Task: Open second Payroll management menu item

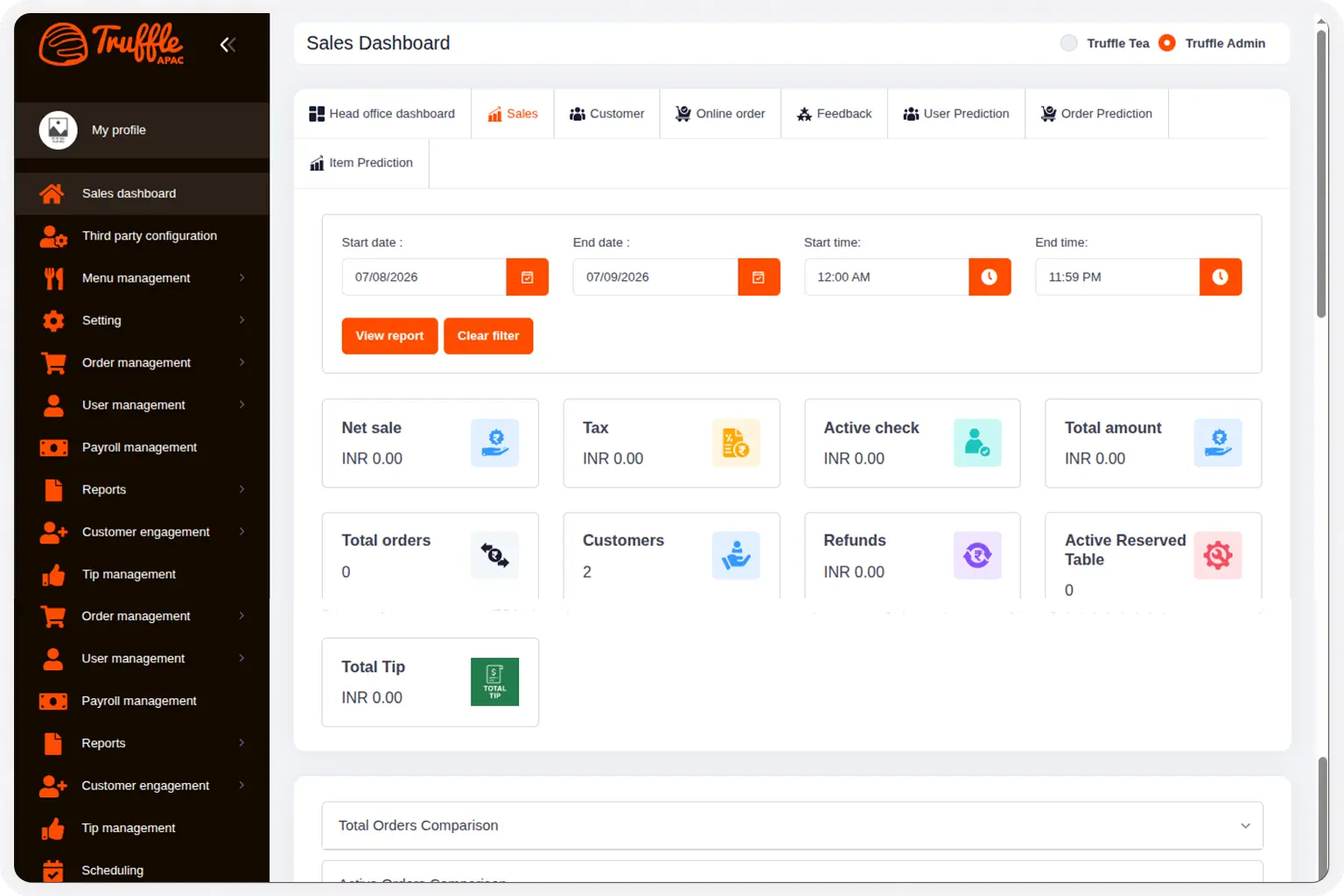Action: pyautogui.click(x=142, y=701)
